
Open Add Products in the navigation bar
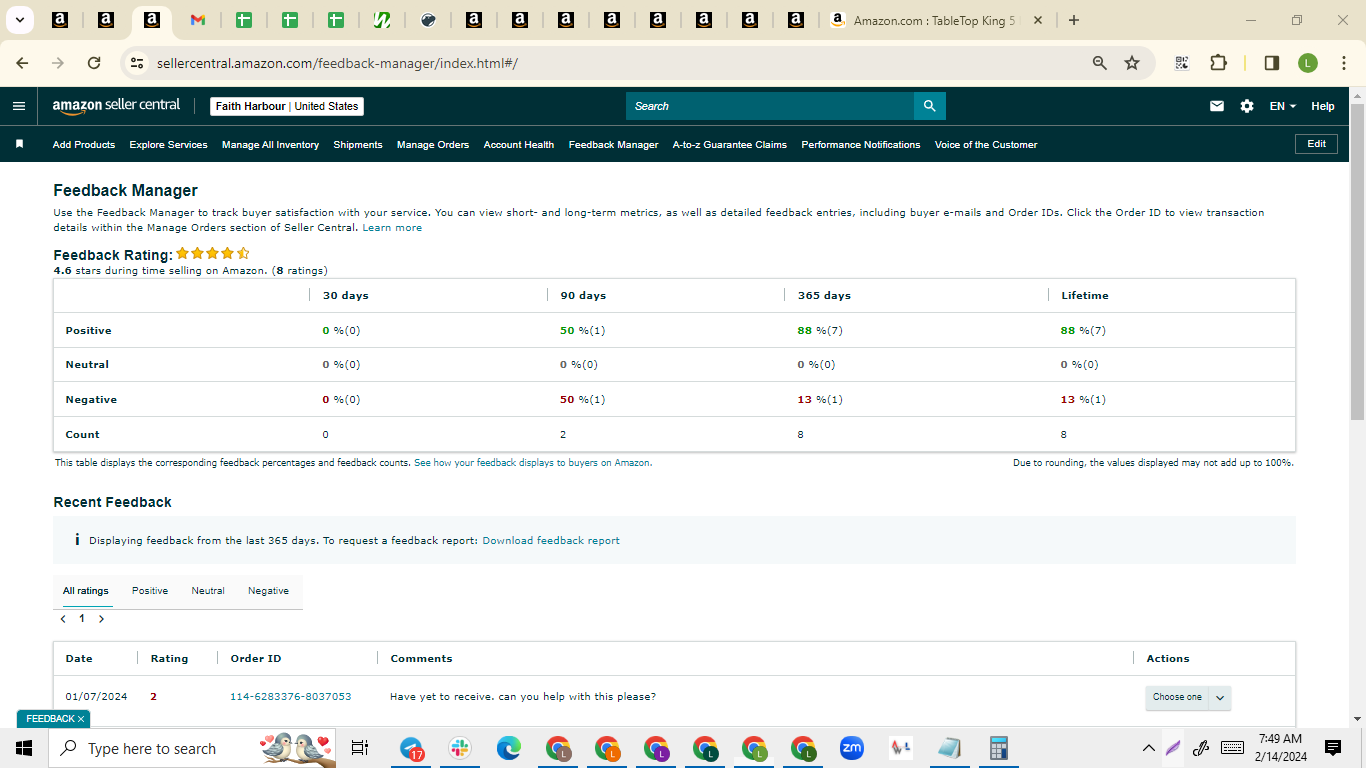(x=84, y=145)
